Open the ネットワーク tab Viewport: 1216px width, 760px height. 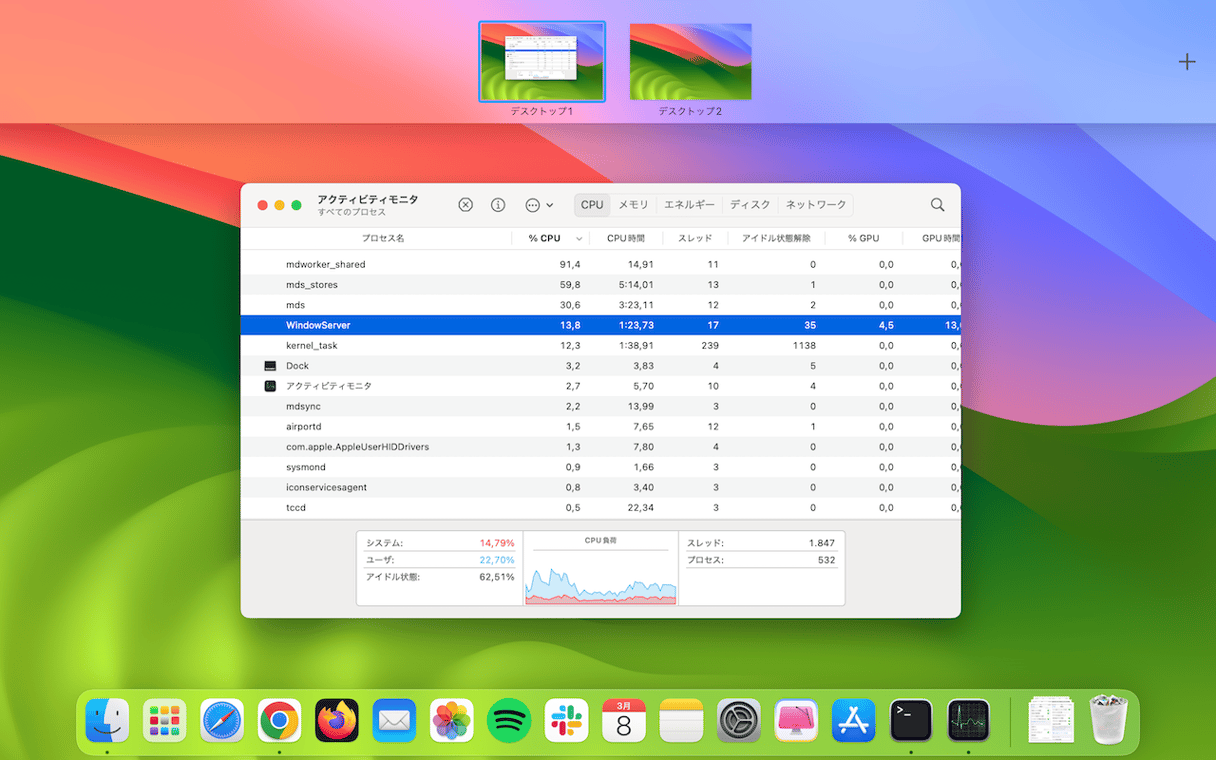[x=816, y=204]
